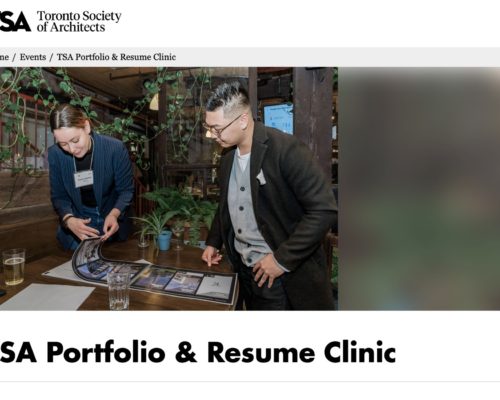The height and width of the screenshot is (400, 500).
Task: Click the TSA logo mark
Action: 15,21
